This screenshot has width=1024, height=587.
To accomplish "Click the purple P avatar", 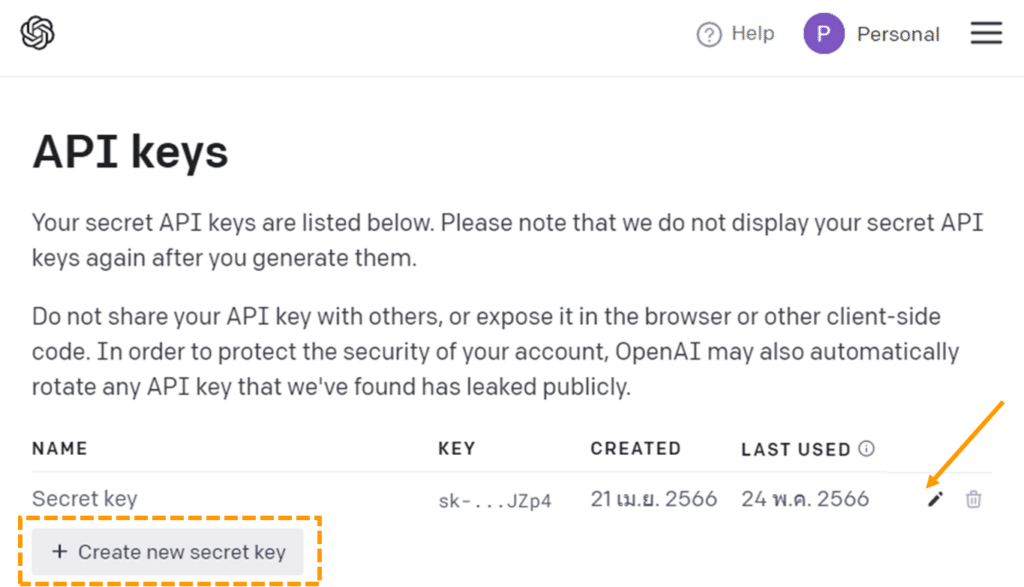I will point(824,34).
